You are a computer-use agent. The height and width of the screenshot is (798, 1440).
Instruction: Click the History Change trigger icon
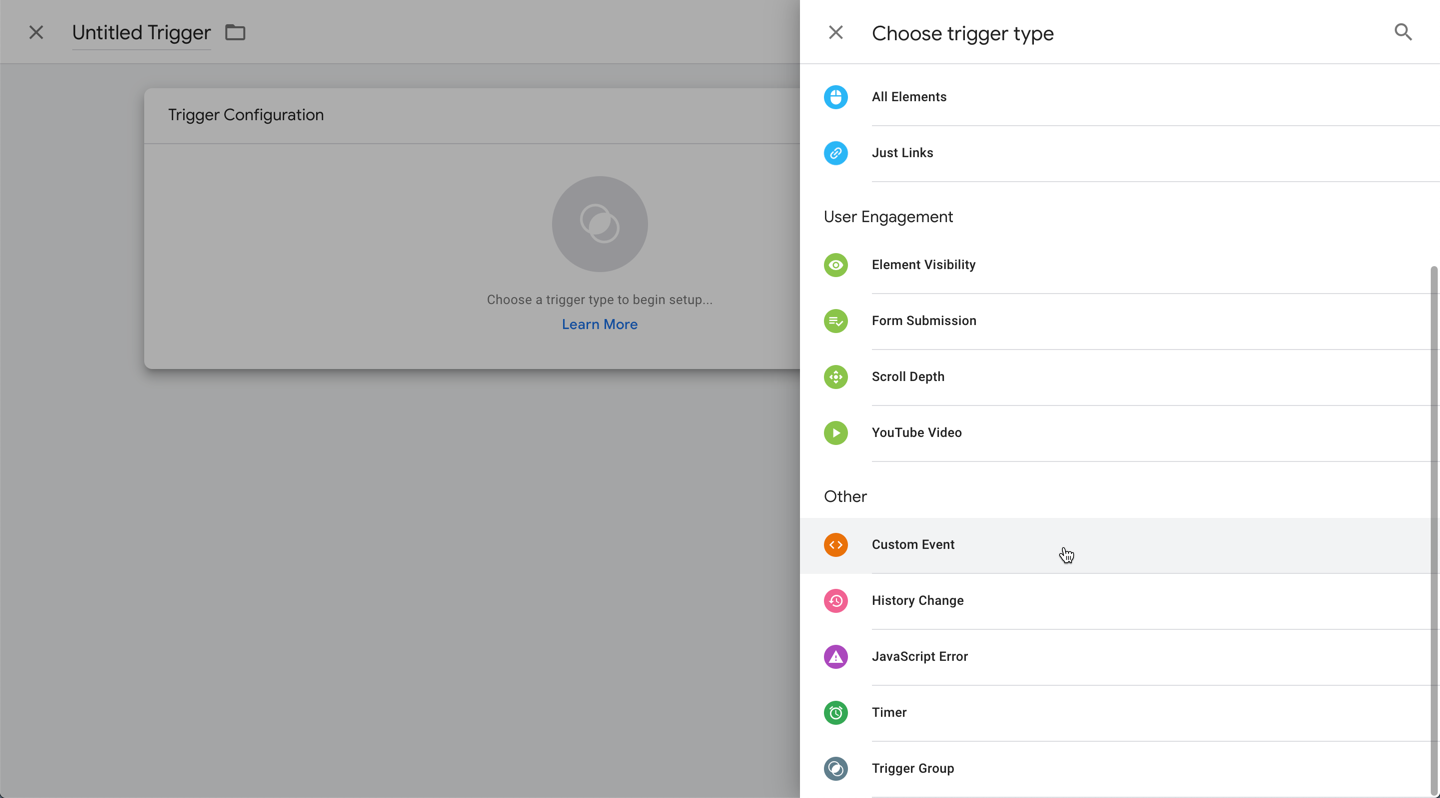click(836, 600)
